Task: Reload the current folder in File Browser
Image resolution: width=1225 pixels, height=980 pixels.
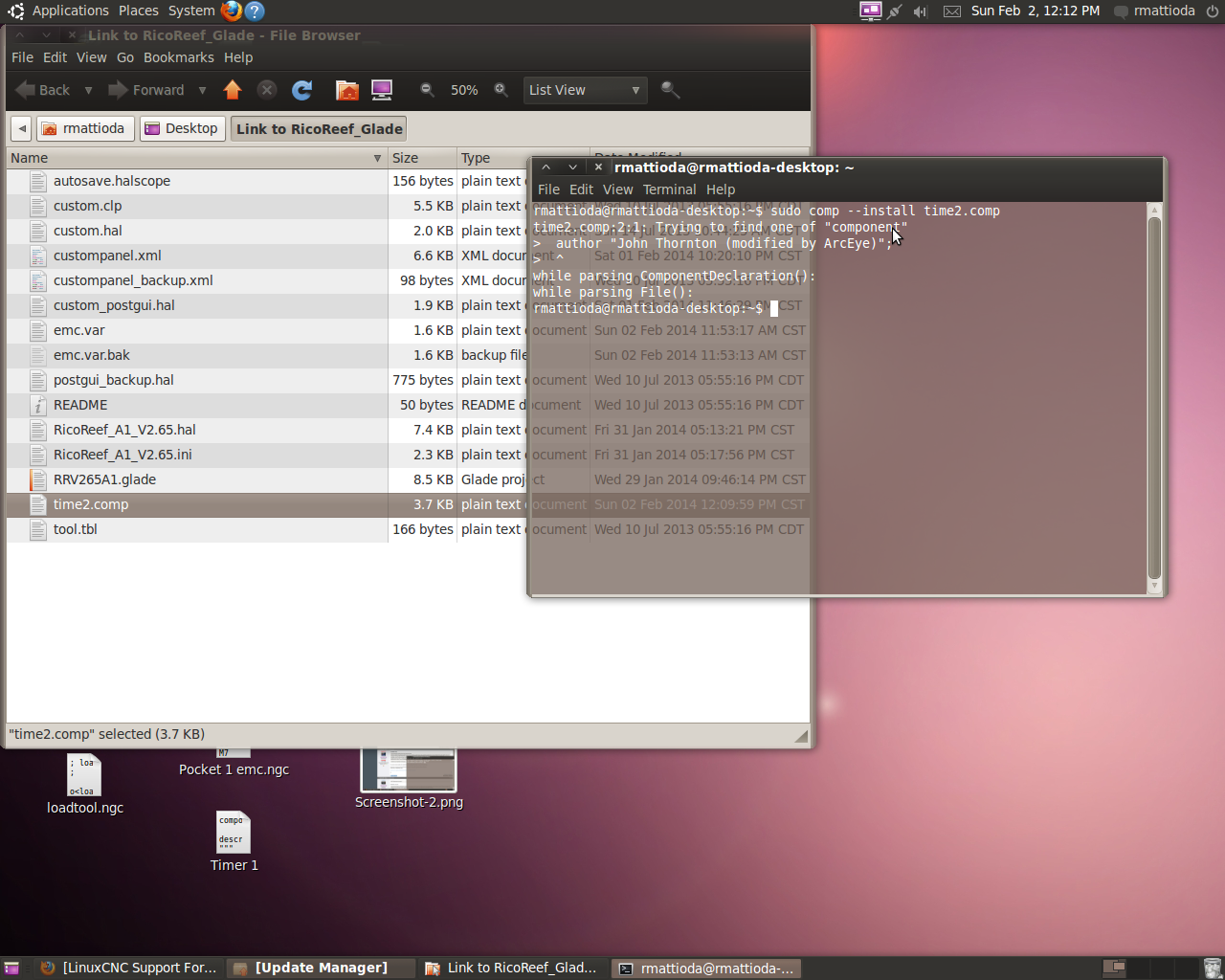Action: pyautogui.click(x=302, y=90)
